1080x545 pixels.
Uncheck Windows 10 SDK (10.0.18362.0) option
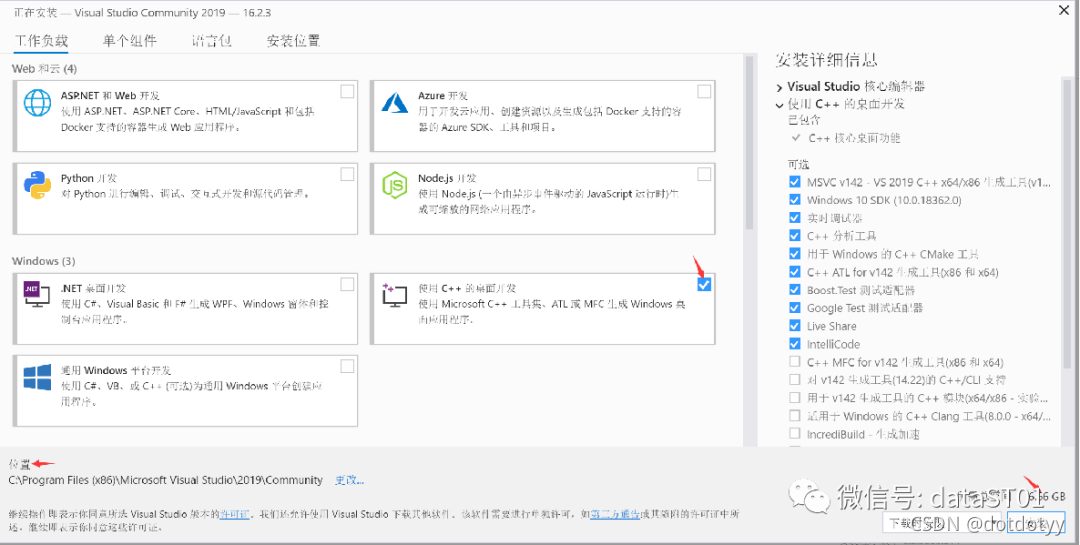click(x=794, y=200)
